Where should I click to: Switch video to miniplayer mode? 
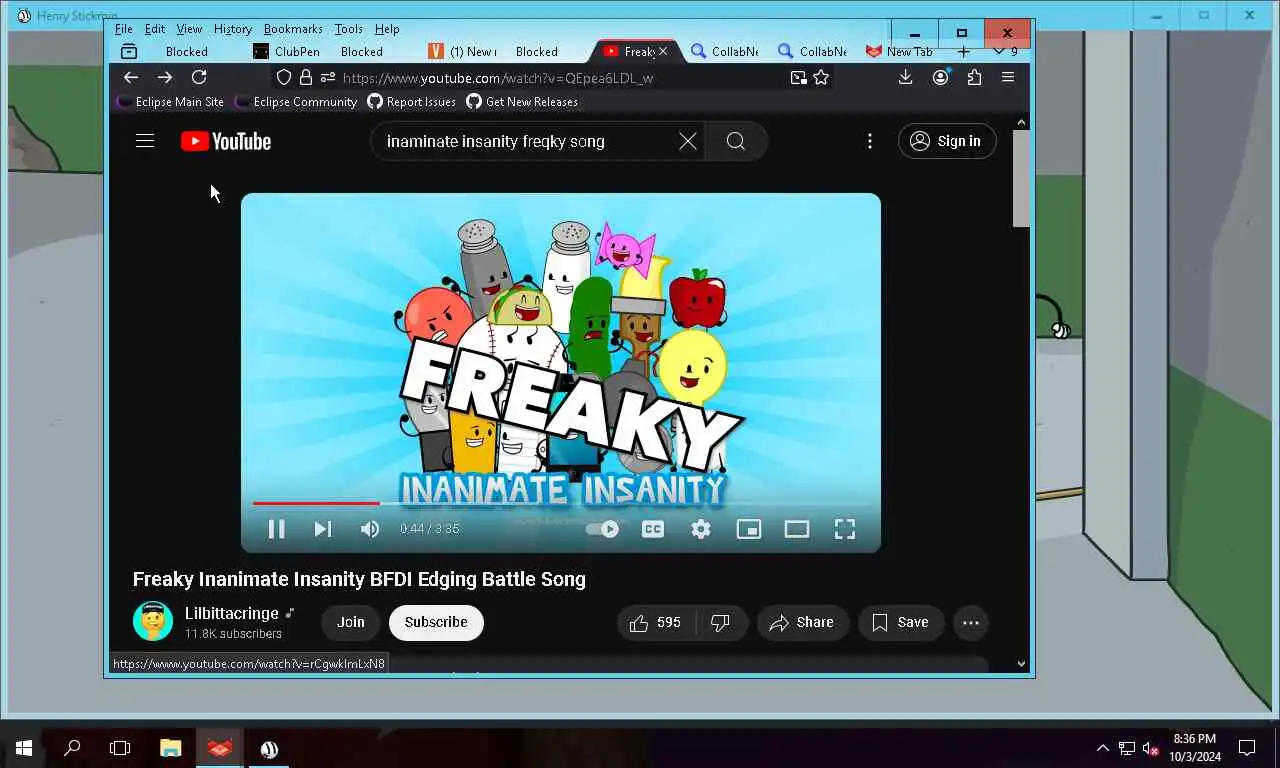click(749, 529)
